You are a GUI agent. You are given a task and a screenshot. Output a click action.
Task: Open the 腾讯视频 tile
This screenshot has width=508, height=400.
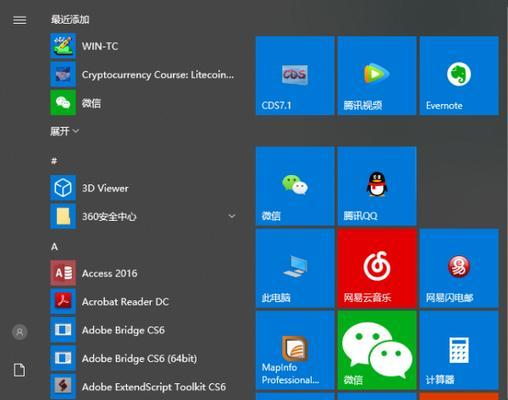click(x=377, y=76)
